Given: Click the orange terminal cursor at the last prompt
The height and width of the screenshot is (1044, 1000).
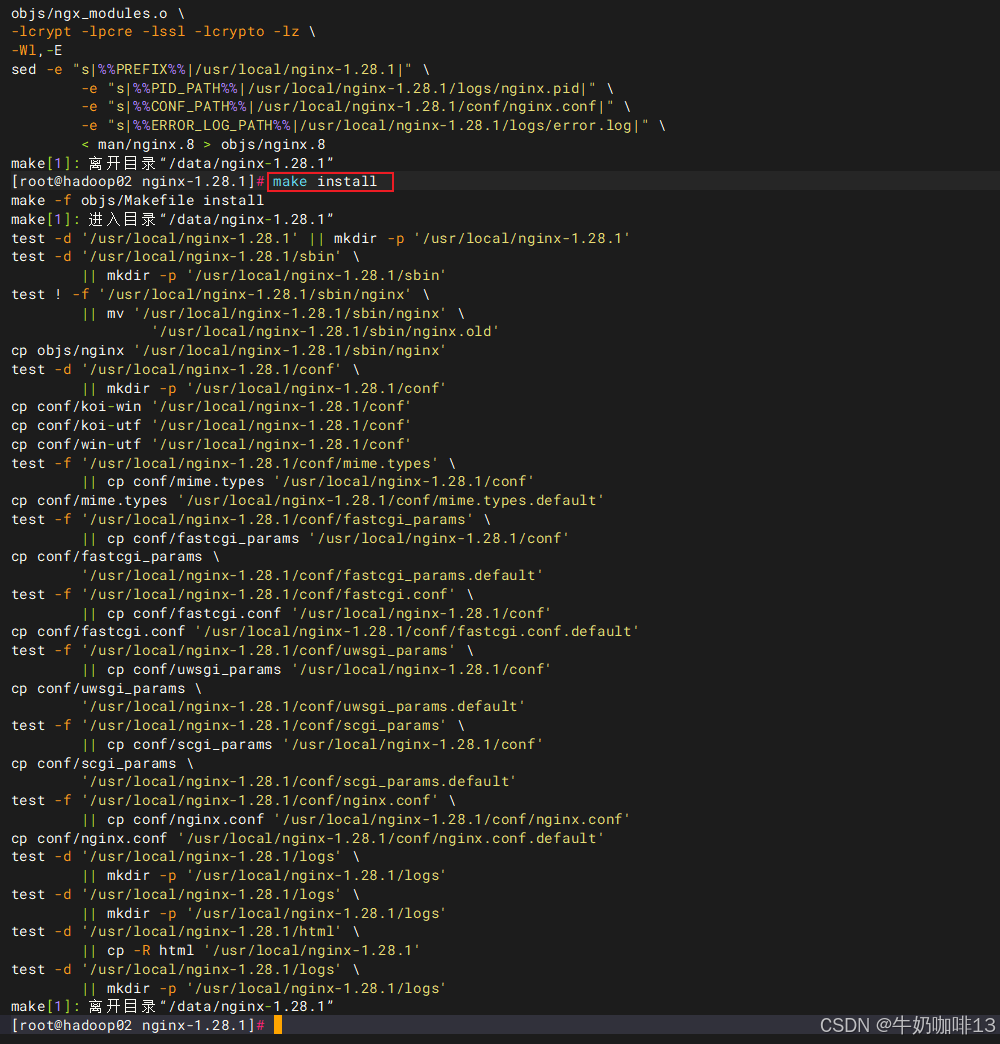Looking at the screenshot, I should [x=278, y=1025].
